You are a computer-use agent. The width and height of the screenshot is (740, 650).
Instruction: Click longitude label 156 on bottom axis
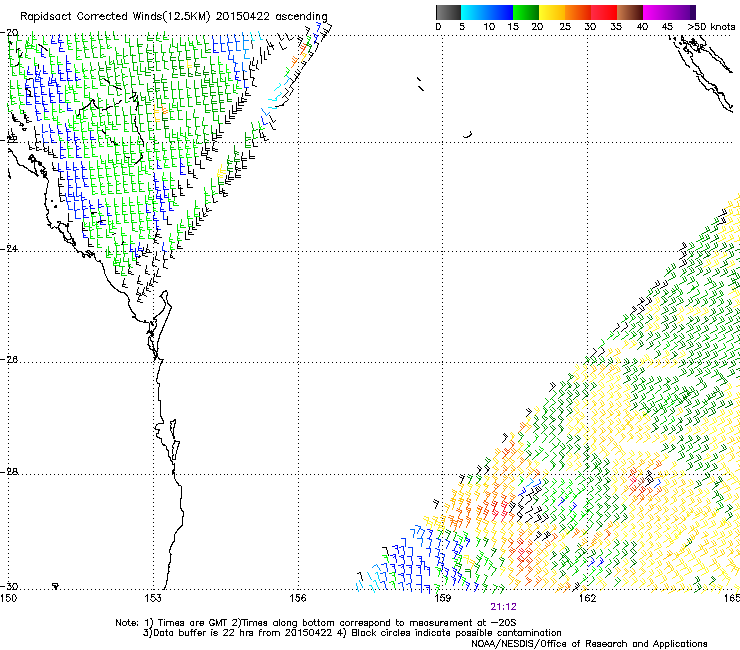click(298, 598)
